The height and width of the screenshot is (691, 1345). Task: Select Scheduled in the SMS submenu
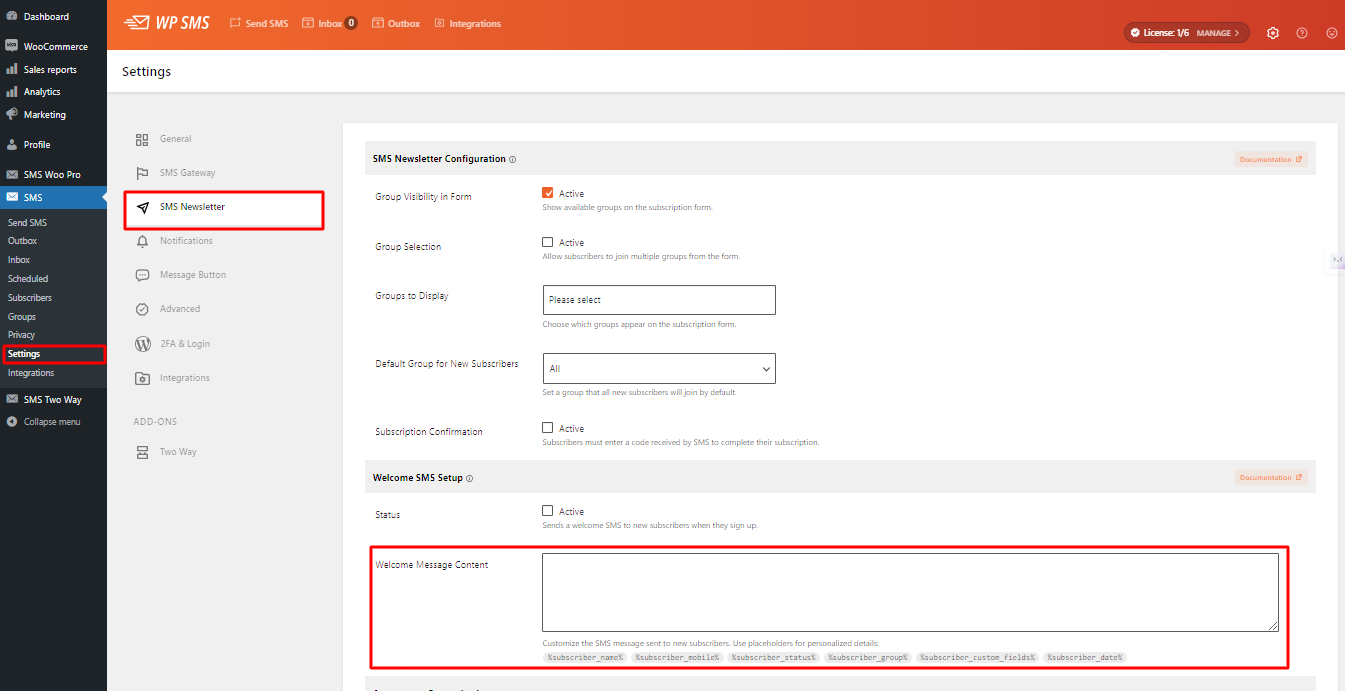28,279
